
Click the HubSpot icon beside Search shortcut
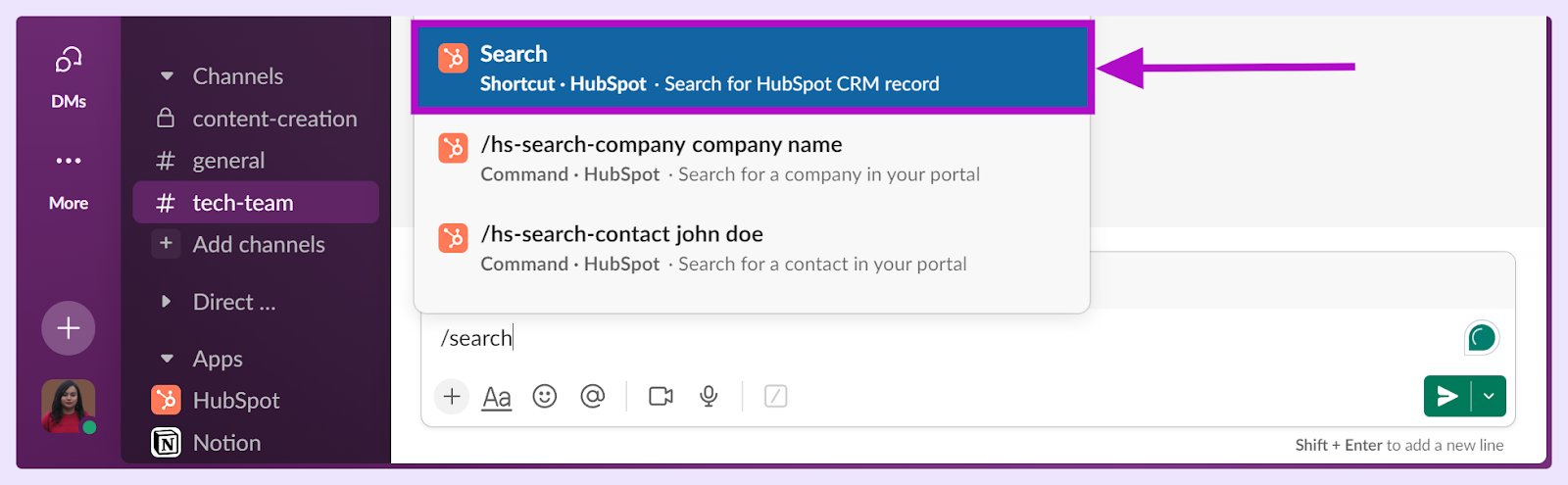(x=453, y=58)
